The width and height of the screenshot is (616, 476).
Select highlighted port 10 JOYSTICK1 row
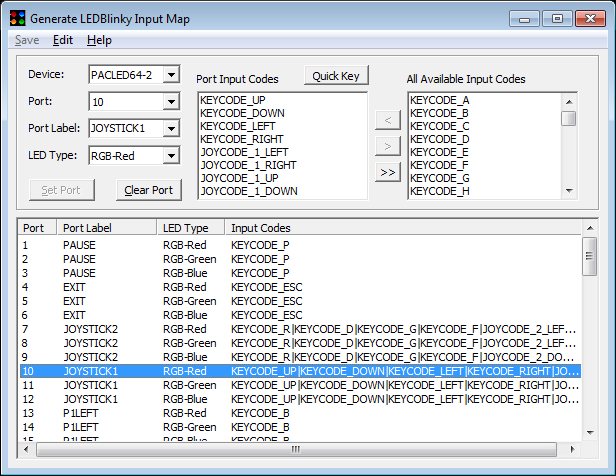[x=301, y=371]
